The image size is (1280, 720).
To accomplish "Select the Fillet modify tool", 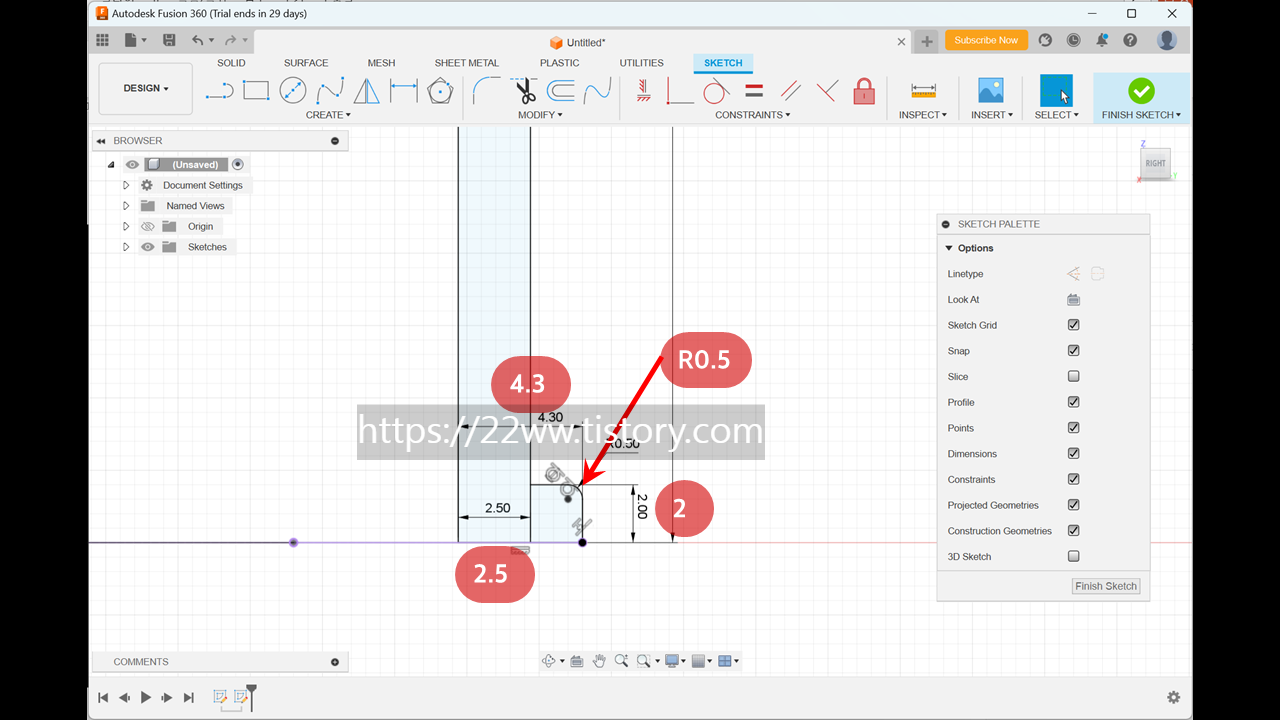I will 487,91.
